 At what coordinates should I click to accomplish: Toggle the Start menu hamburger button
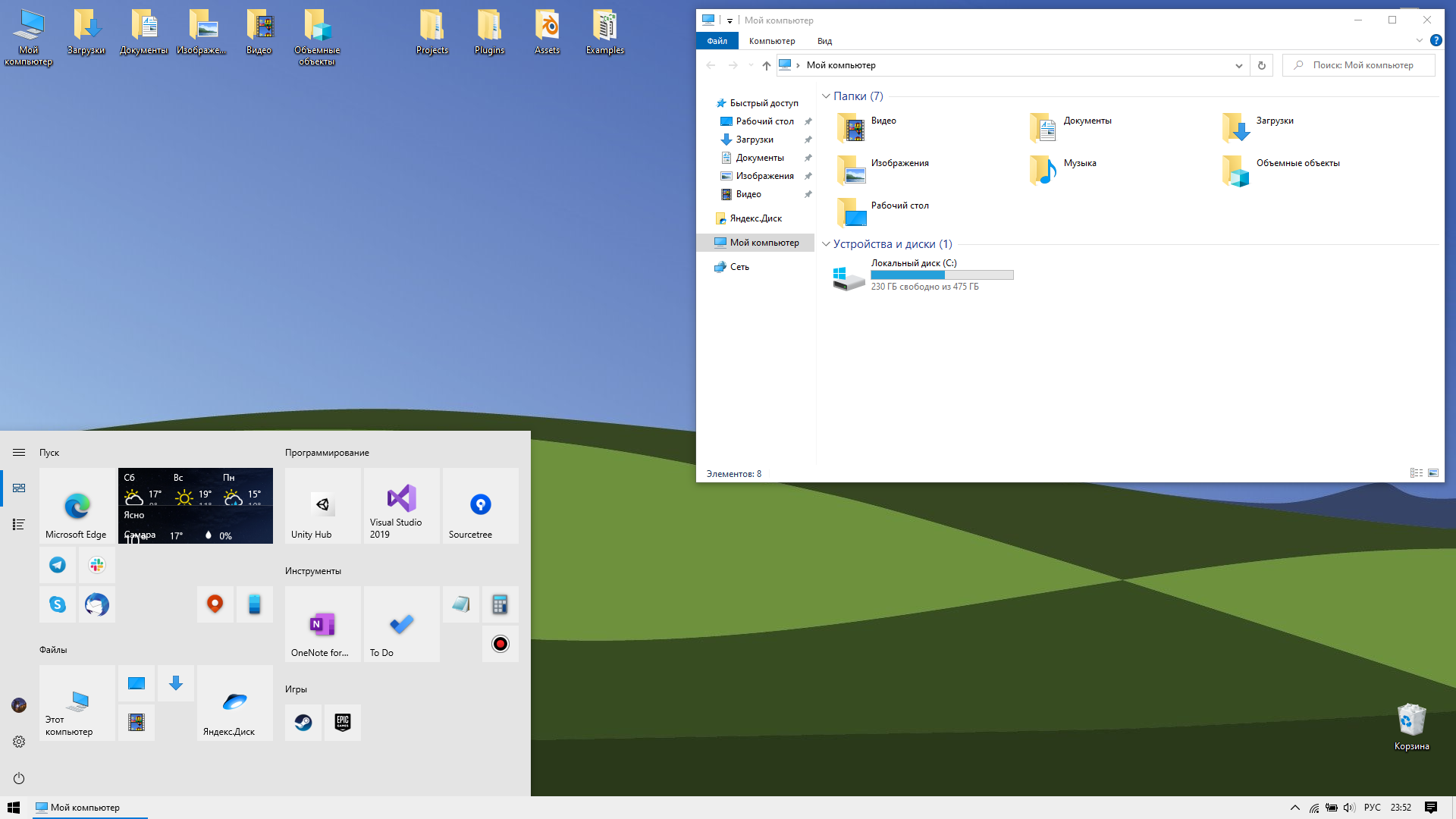click(x=19, y=453)
